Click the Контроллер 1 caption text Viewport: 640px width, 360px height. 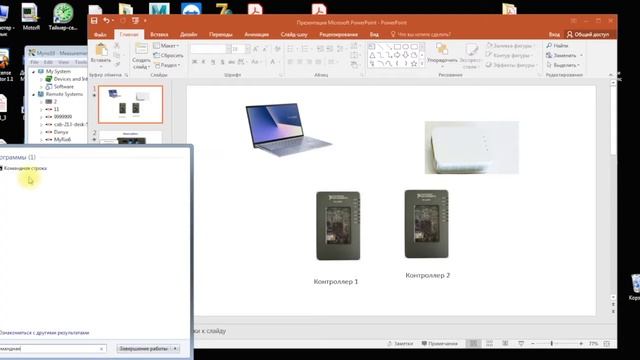point(336,282)
